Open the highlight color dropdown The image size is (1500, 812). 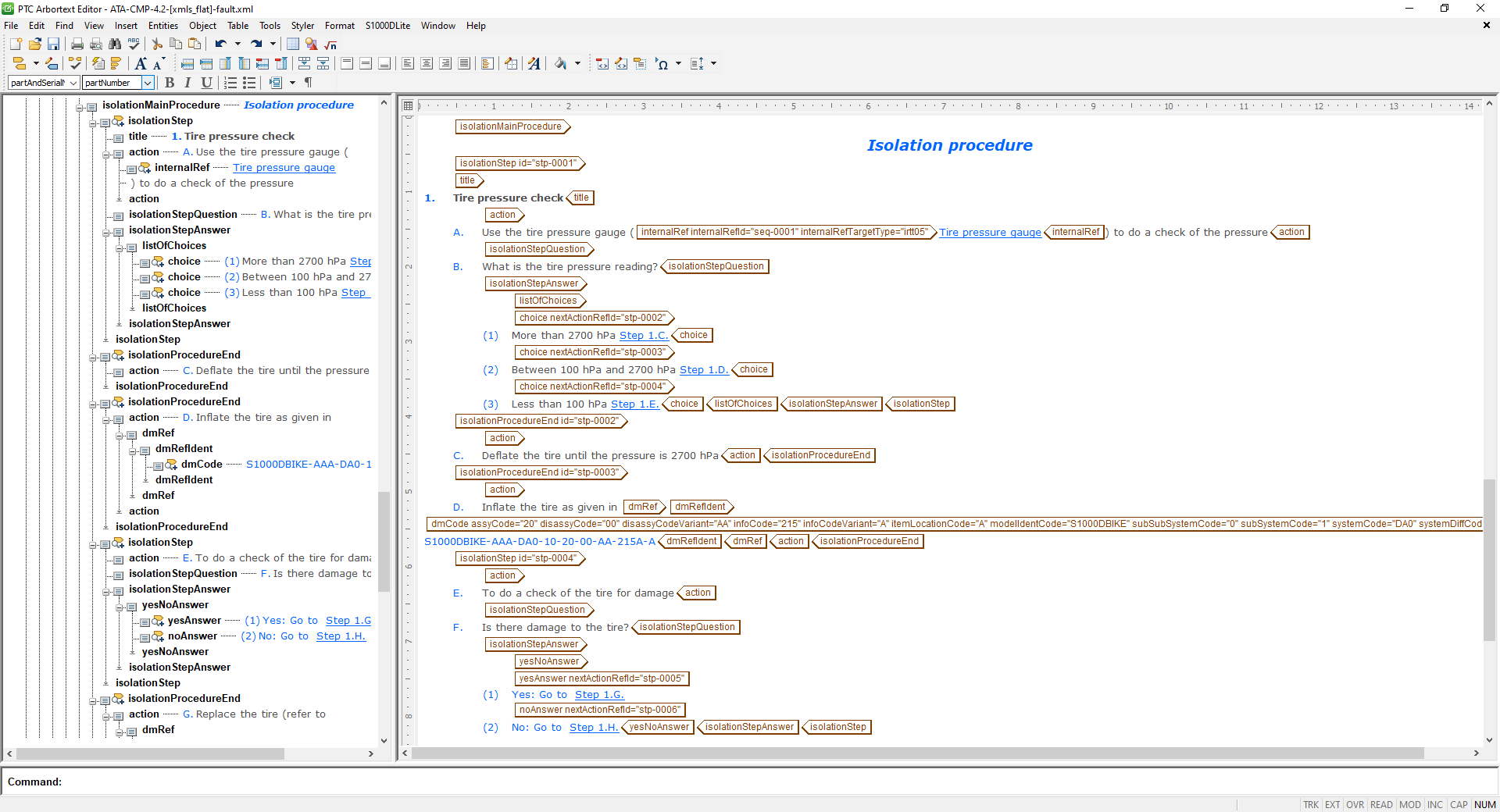[577, 63]
